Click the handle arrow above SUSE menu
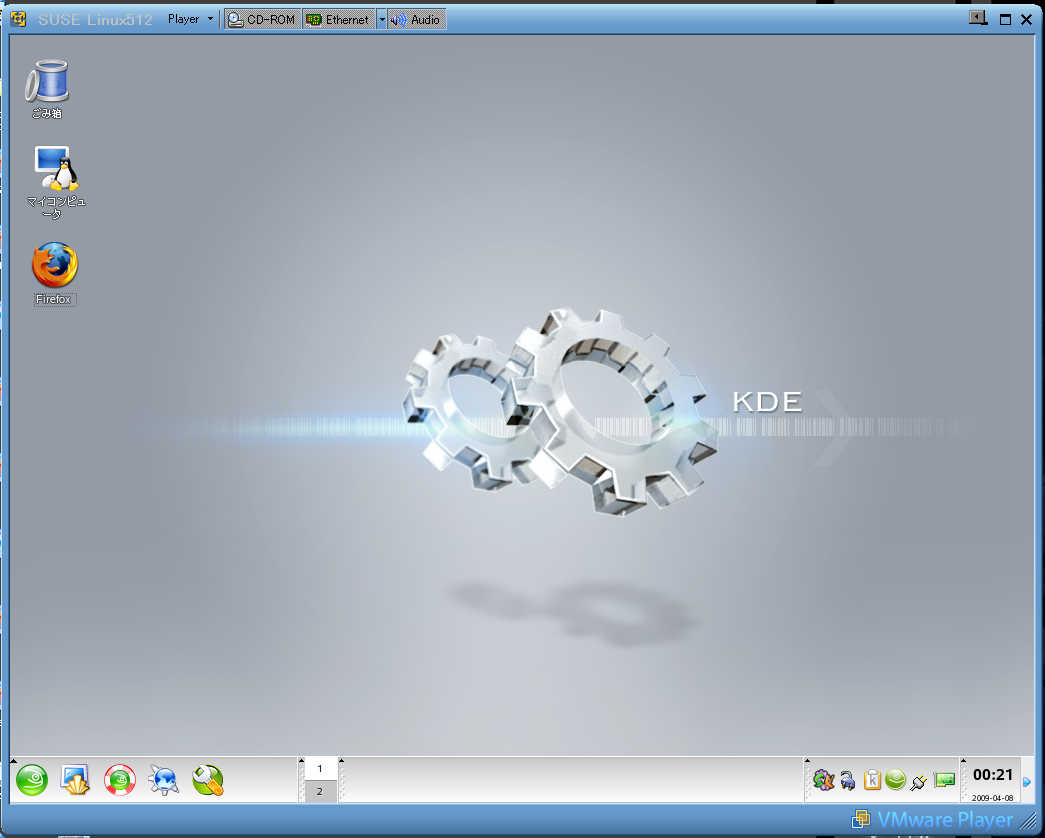Viewport: 1045px width, 838px height. click(x=13, y=761)
